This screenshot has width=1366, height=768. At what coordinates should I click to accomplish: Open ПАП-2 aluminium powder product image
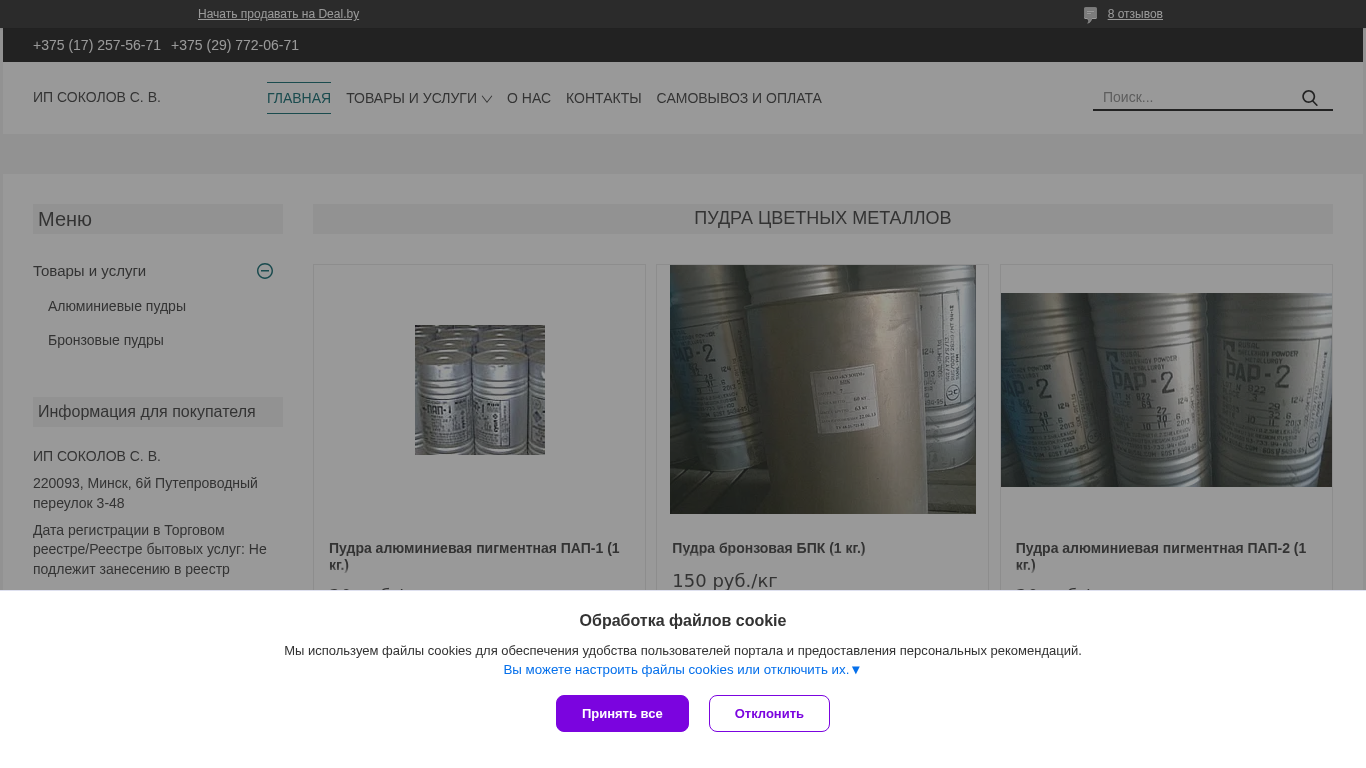tap(1166, 390)
